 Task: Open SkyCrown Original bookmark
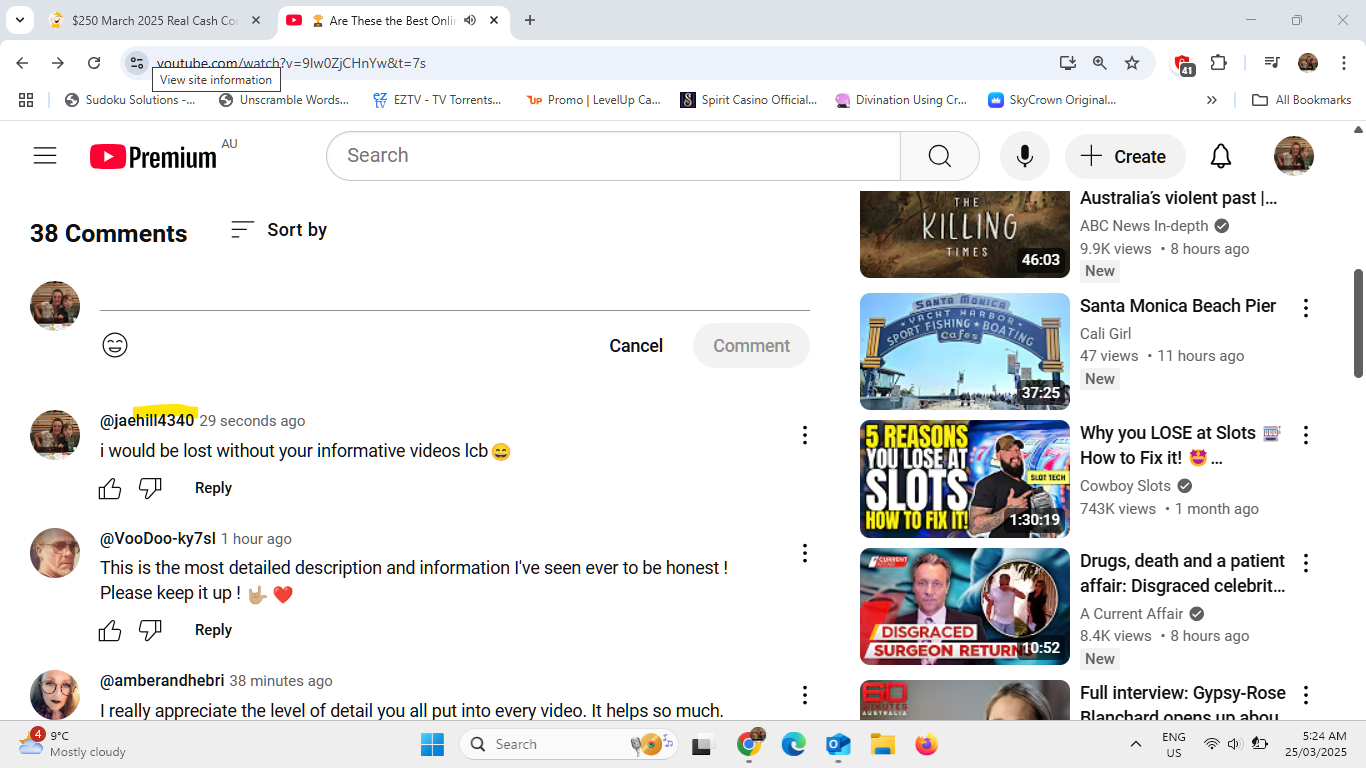coord(1052,100)
